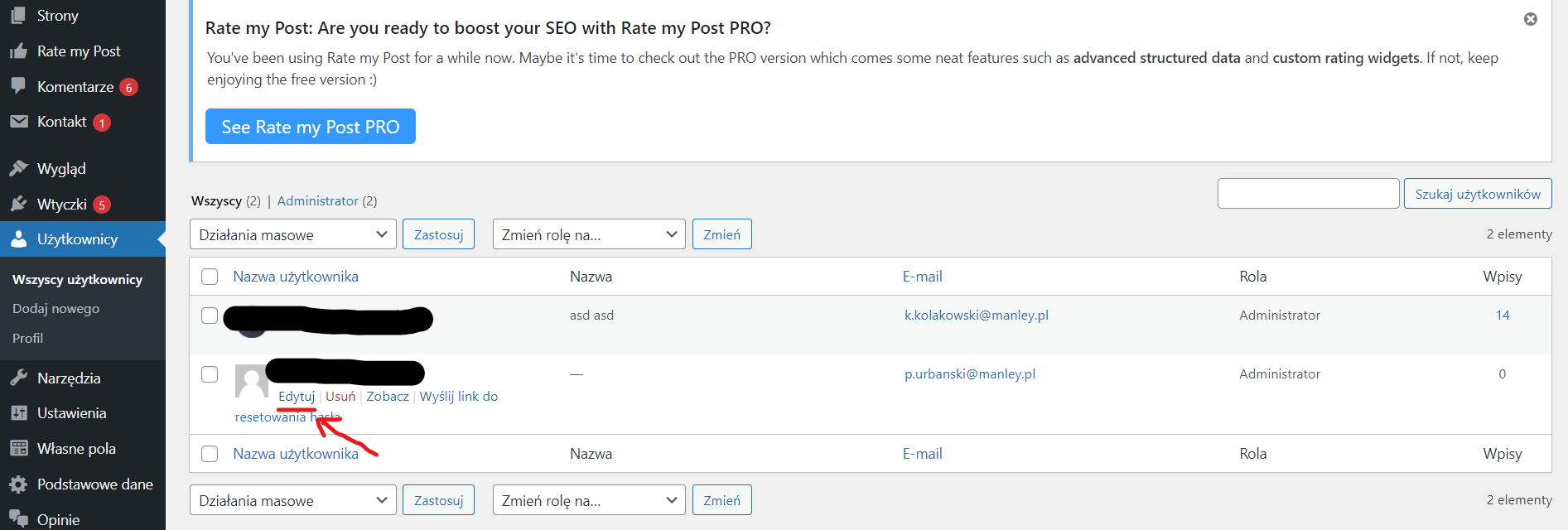The image size is (1568, 530).
Task: Click the See Rate my Post PRO button
Action: coord(310,127)
